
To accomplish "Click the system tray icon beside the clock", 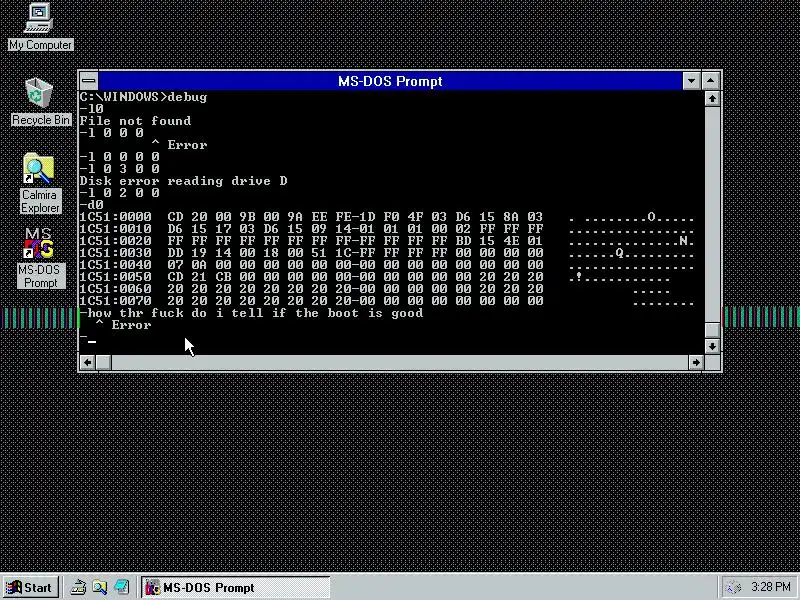I will pos(733,587).
